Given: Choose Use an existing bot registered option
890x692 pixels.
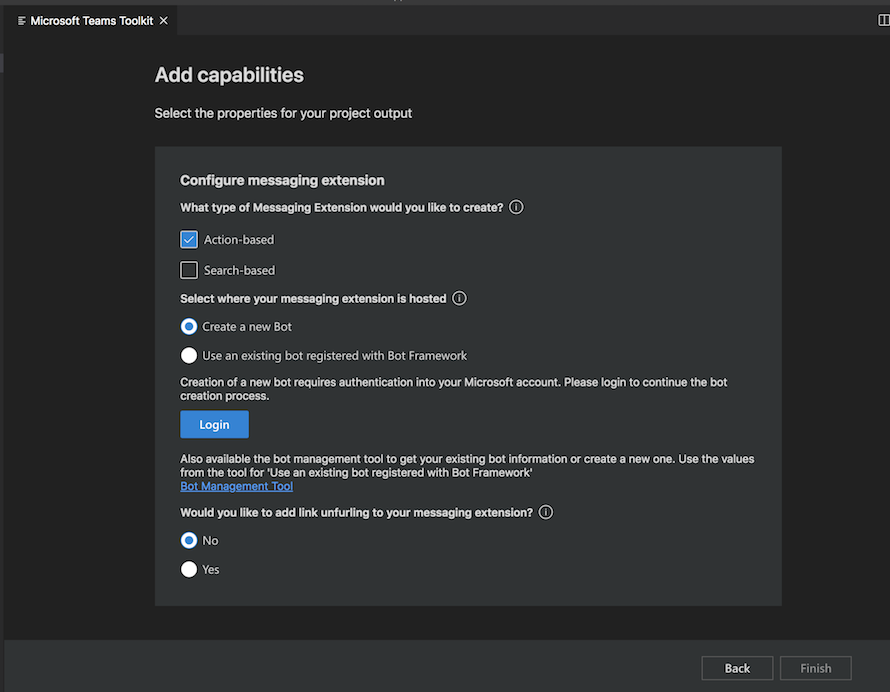Looking at the screenshot, I should 189,355.
